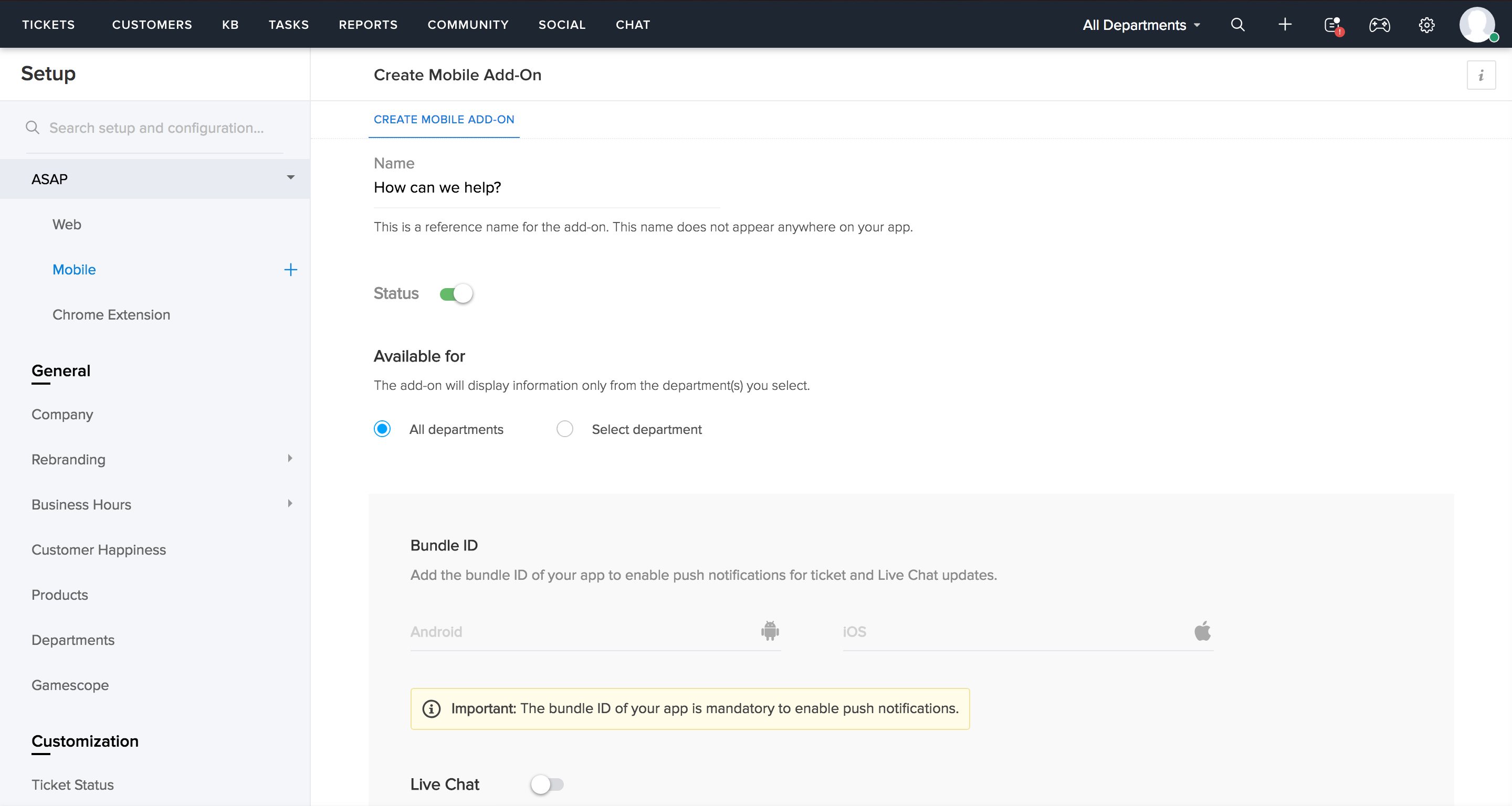Go to Customer Happiness settings
The width and height of the screenshot is (1512, 806).
[x=99, y=550]
